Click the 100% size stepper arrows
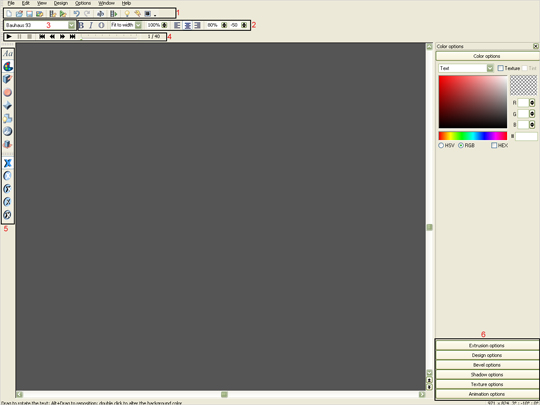540x405 pixels. (164, 25)
